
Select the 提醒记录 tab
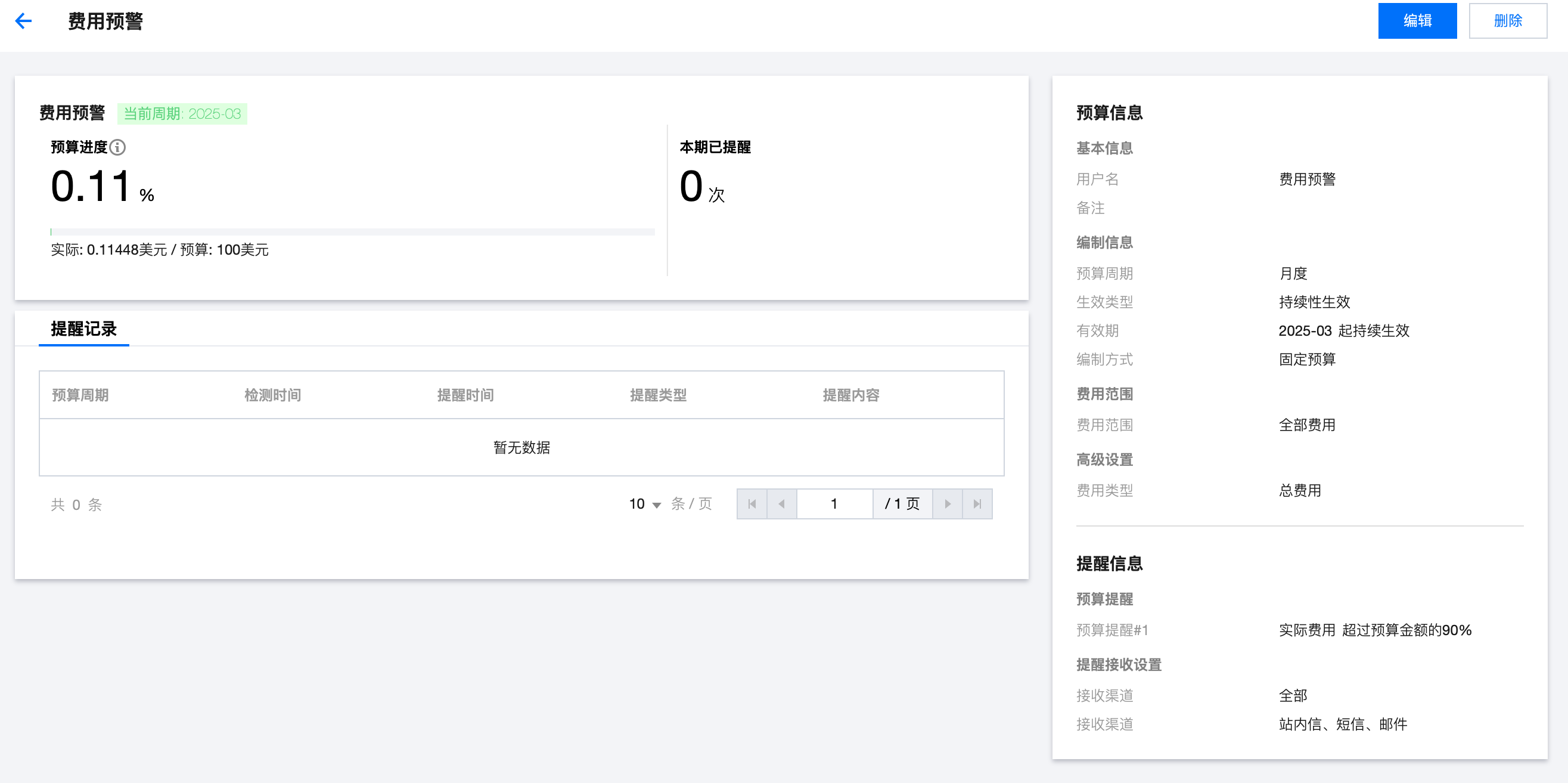84,329
